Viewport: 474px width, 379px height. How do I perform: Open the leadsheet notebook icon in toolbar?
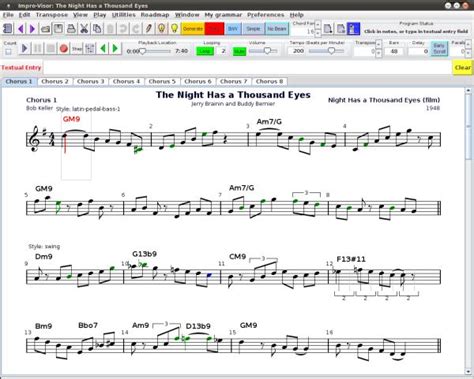pyautogui.click(x=8, y=29)
